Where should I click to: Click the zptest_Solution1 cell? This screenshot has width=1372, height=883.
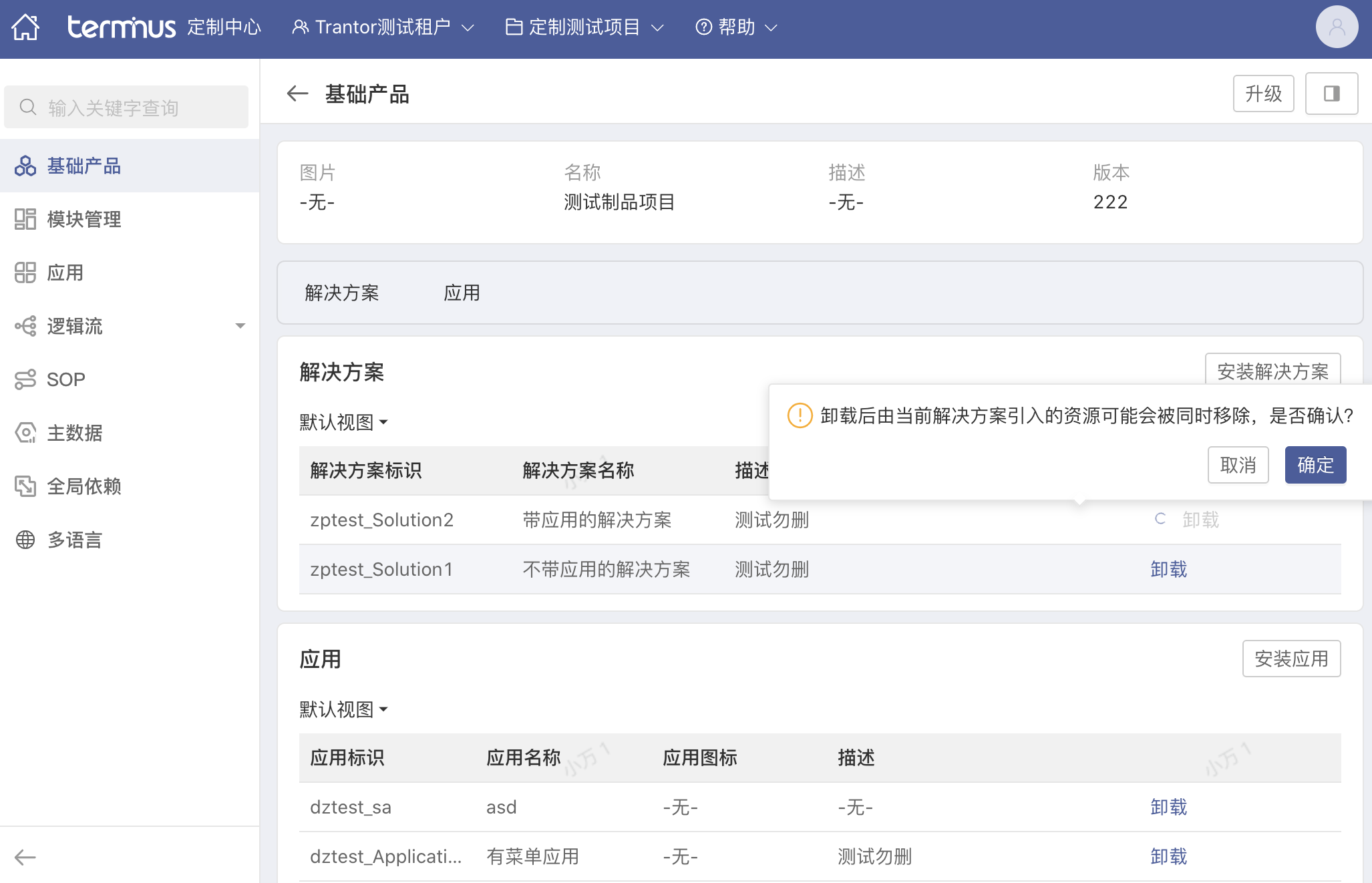pyautogui.click(x=381, y=569)
